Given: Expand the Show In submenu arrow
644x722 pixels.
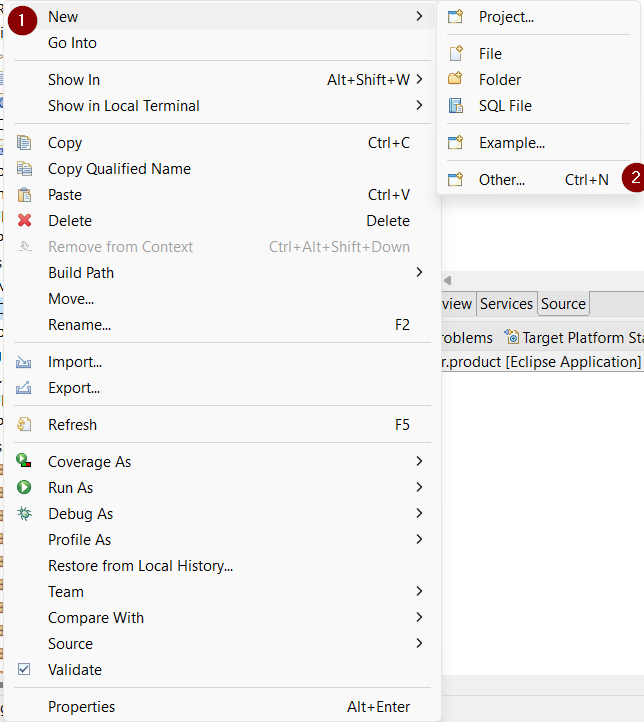Looking at the screenshot, I should 419,80.
